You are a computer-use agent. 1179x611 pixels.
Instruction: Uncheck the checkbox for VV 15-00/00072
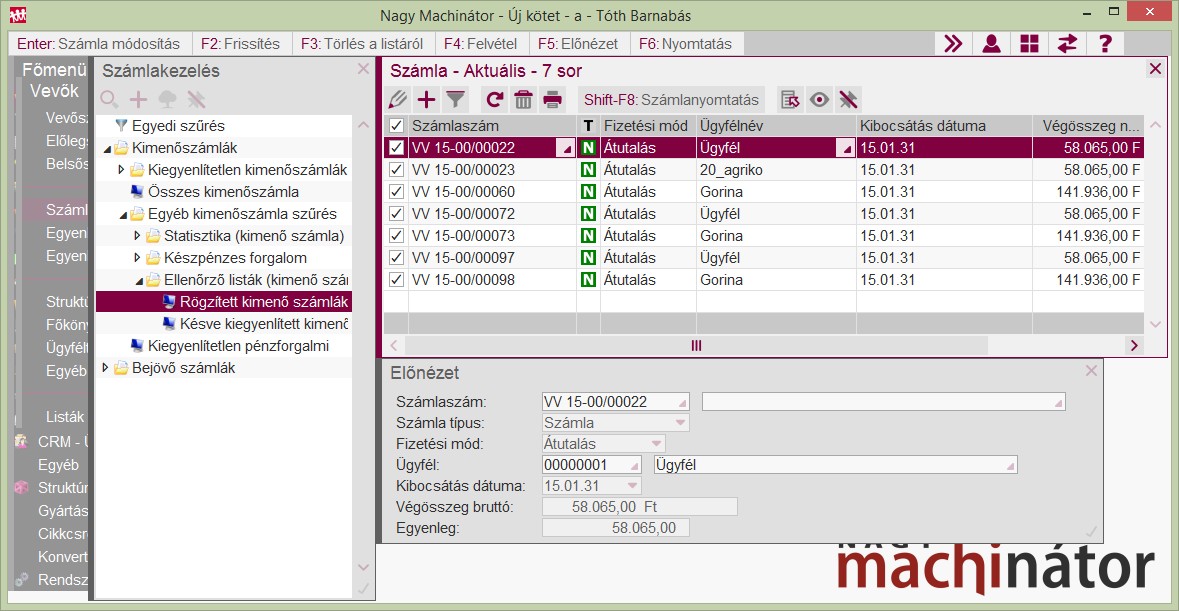click(x=396, y=213)
